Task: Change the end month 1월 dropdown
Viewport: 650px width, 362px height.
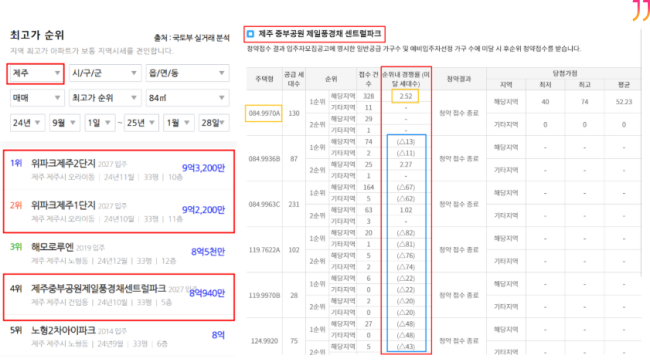Action: [179, 123]
